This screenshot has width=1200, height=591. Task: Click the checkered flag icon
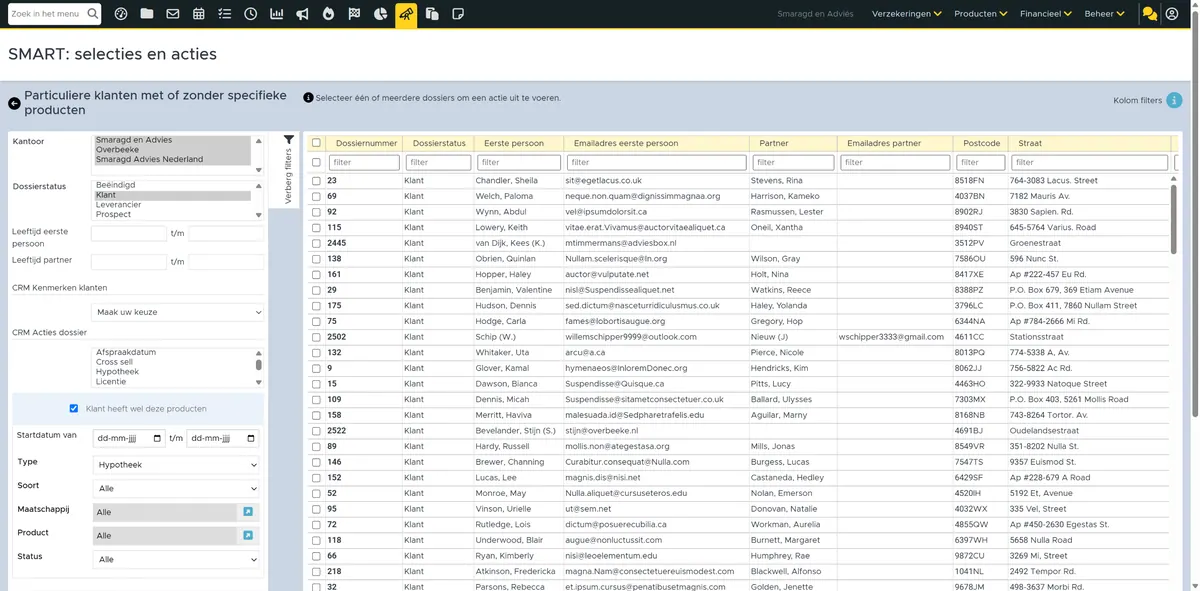point(354,14)
